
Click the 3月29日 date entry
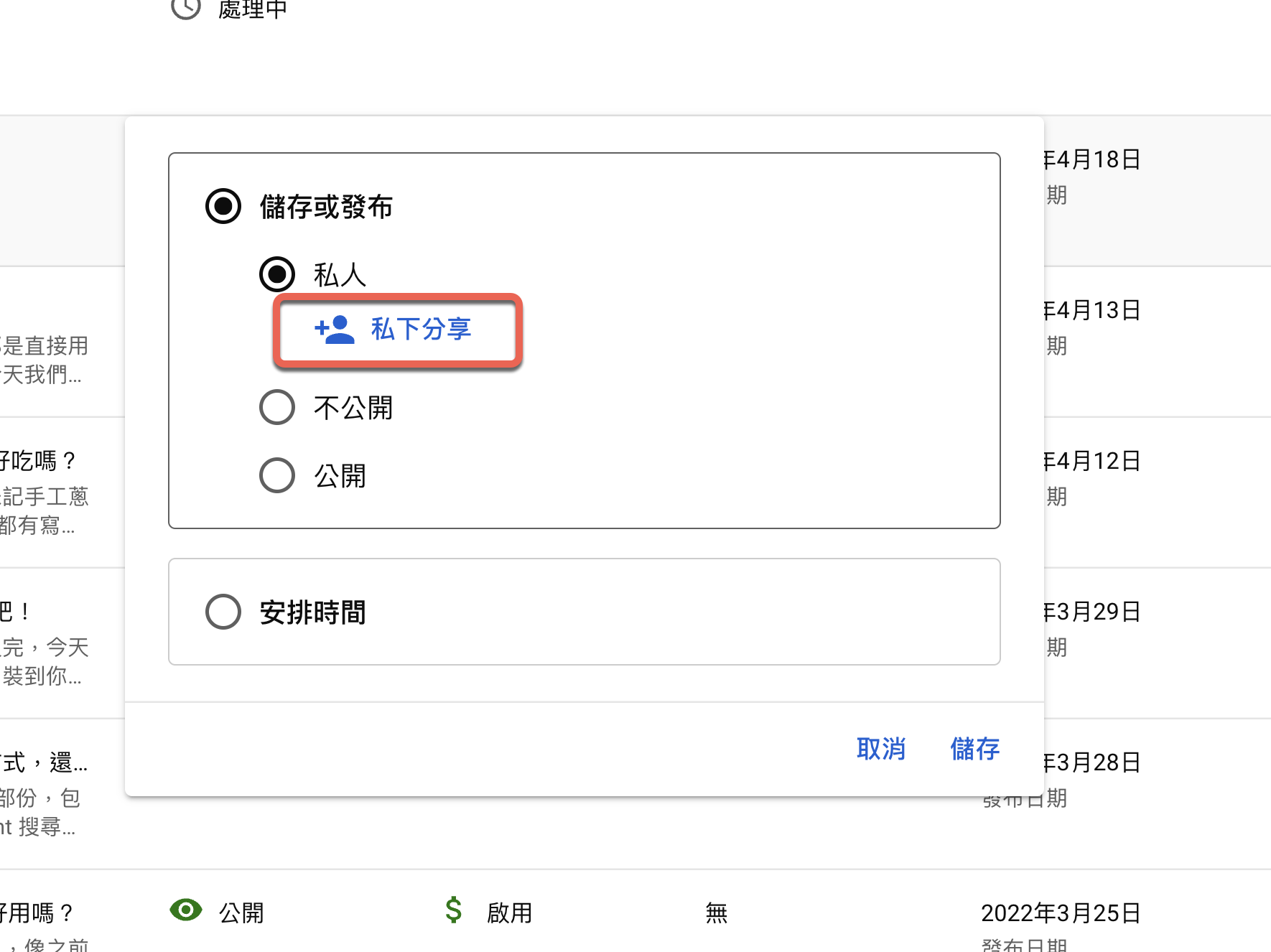1093,612
